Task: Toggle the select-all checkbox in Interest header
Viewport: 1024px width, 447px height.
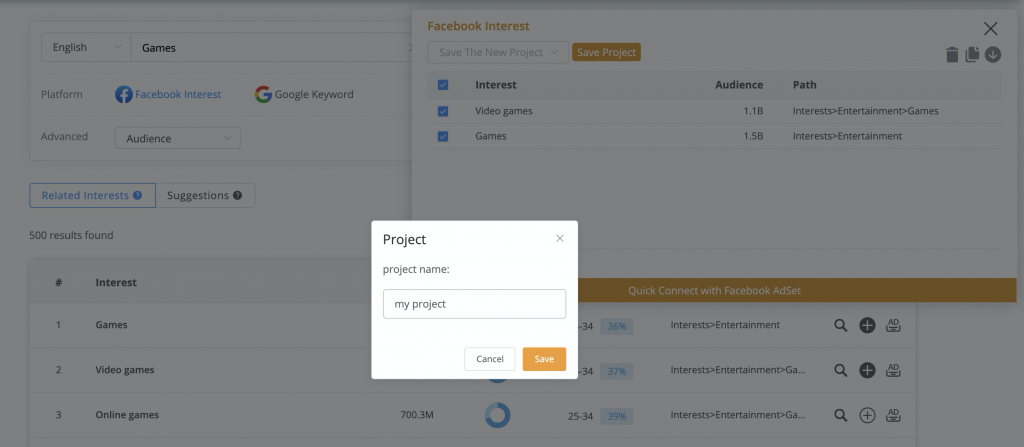Action: point(443,85)
